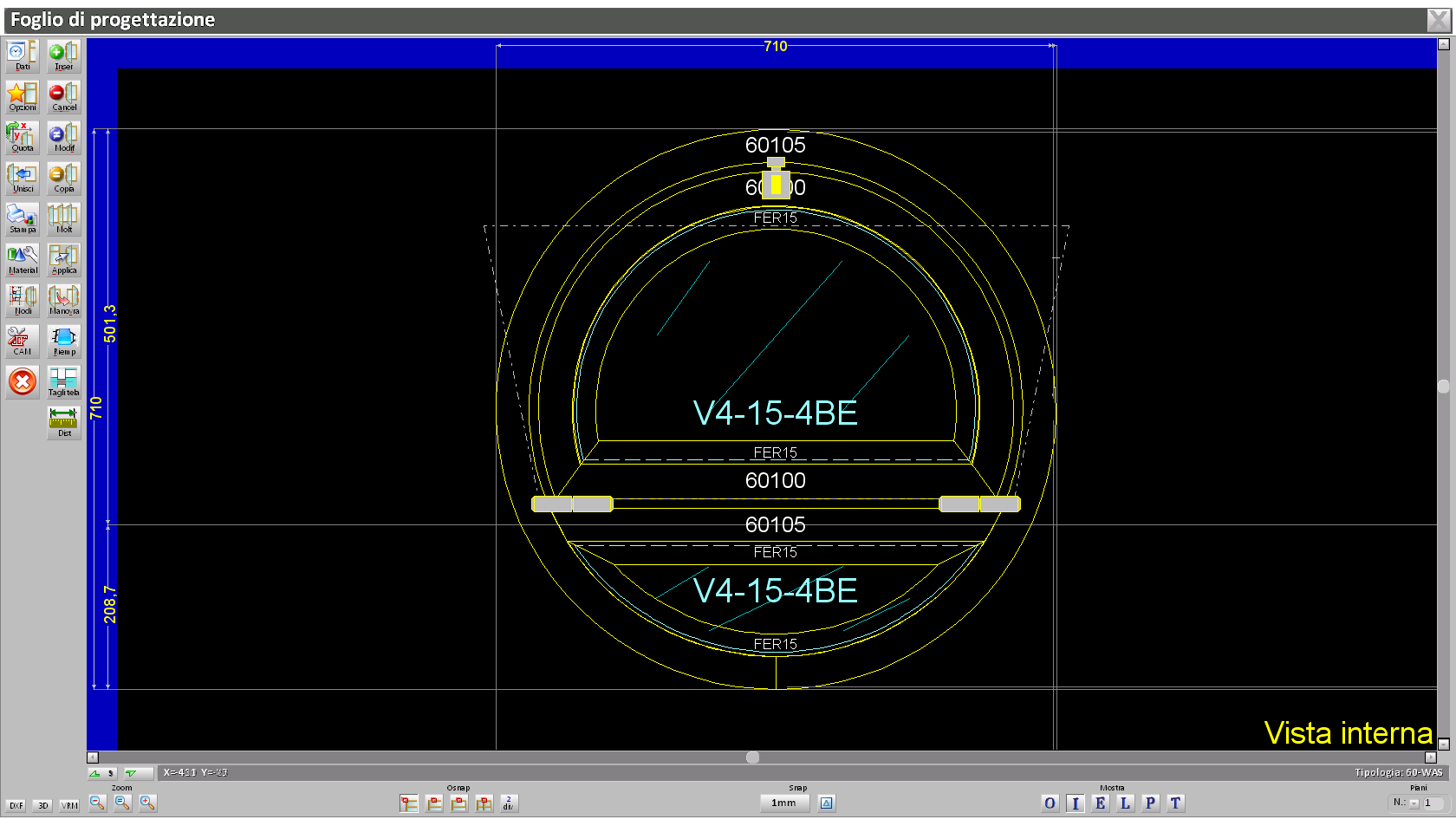This screenshot has width=1456, height=826.
Task: Click the top 60105 profile label
Action: (776, 145)
